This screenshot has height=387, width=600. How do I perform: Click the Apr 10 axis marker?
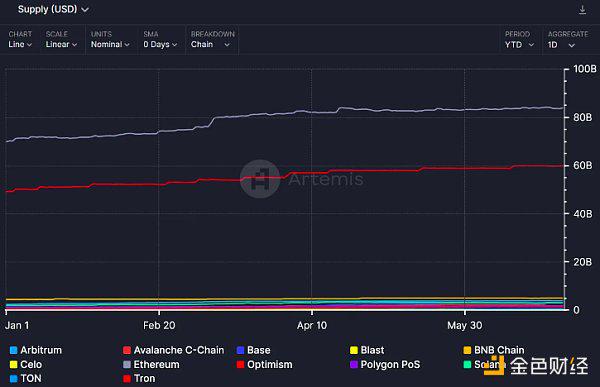click(x=312, y=325)
